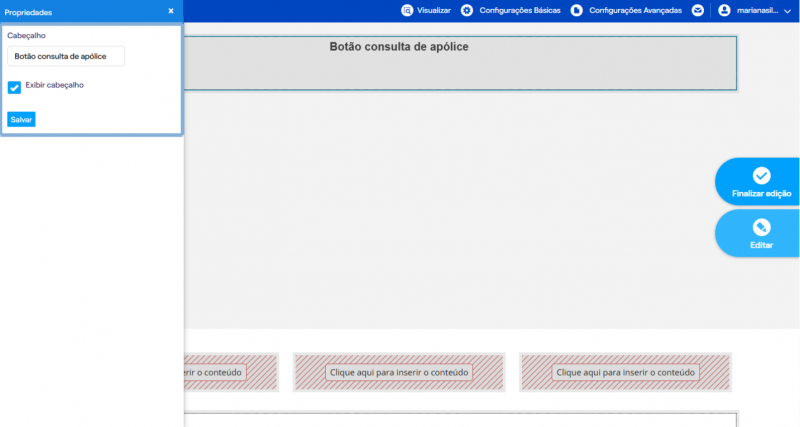Click the middle 'Clique aqui para inserir o conteúdo' placeholder
The width and height of the screenshot is (800, 427).
[x=399, y=372]
